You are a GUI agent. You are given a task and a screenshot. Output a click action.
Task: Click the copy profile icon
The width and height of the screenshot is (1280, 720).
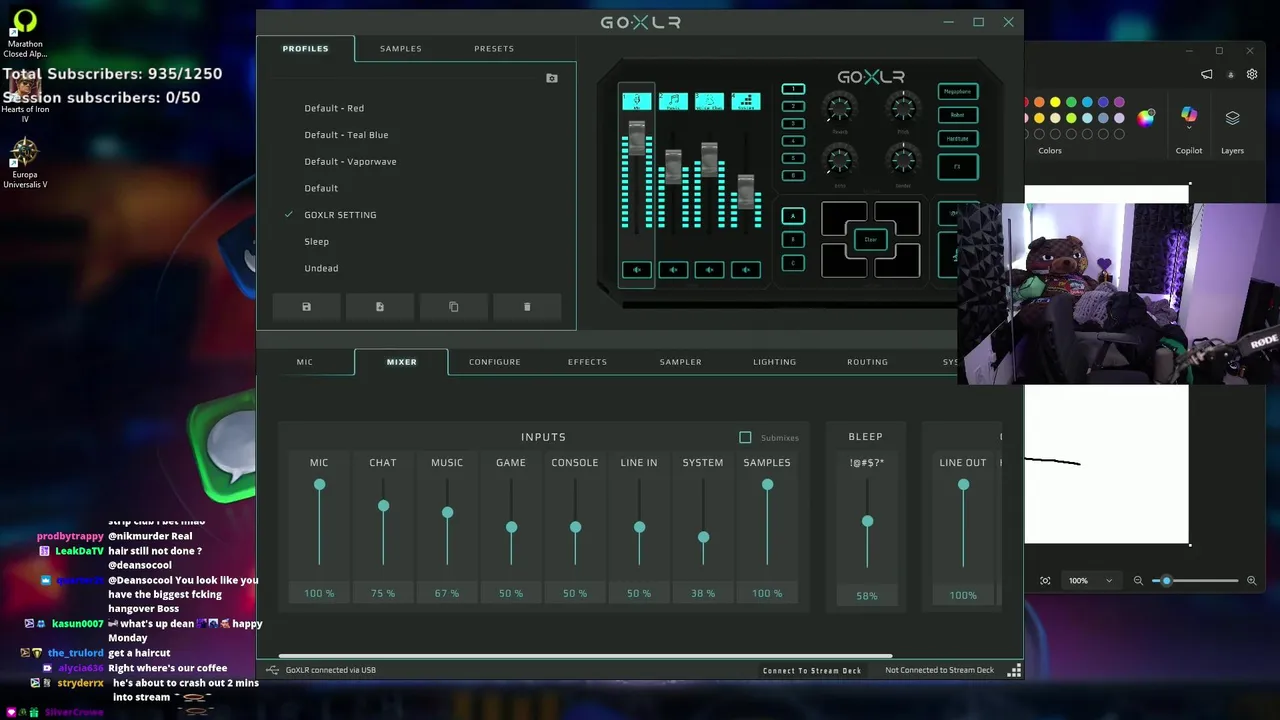(x=454, y=307)
